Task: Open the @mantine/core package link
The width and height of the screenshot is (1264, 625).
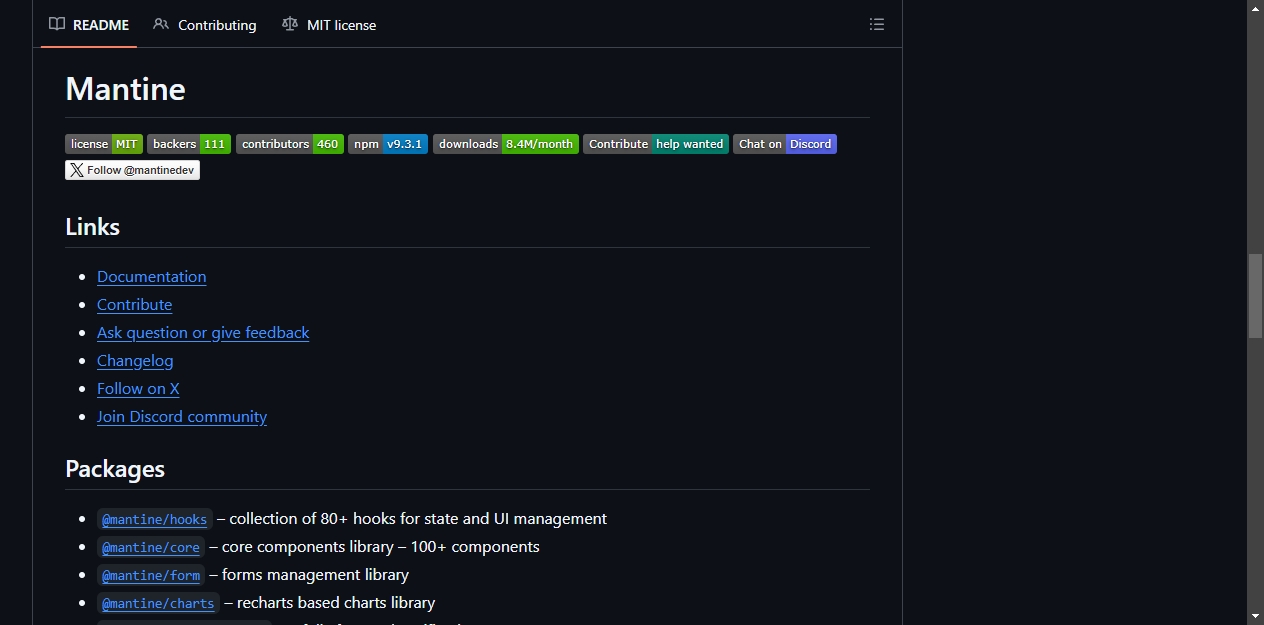Action: (151, 548)
